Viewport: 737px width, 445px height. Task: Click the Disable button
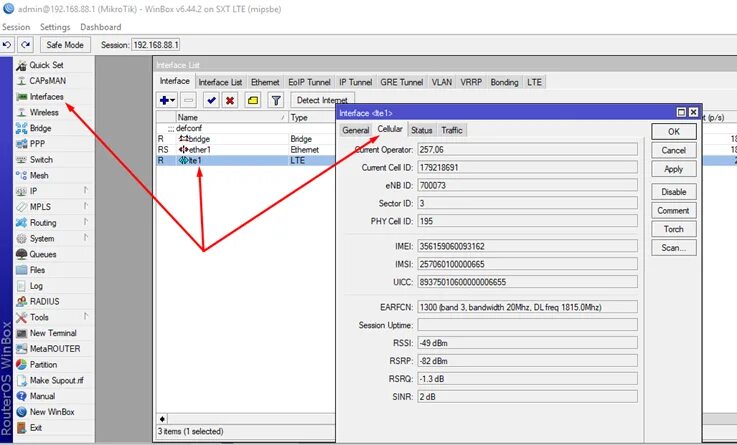point(674,192)
